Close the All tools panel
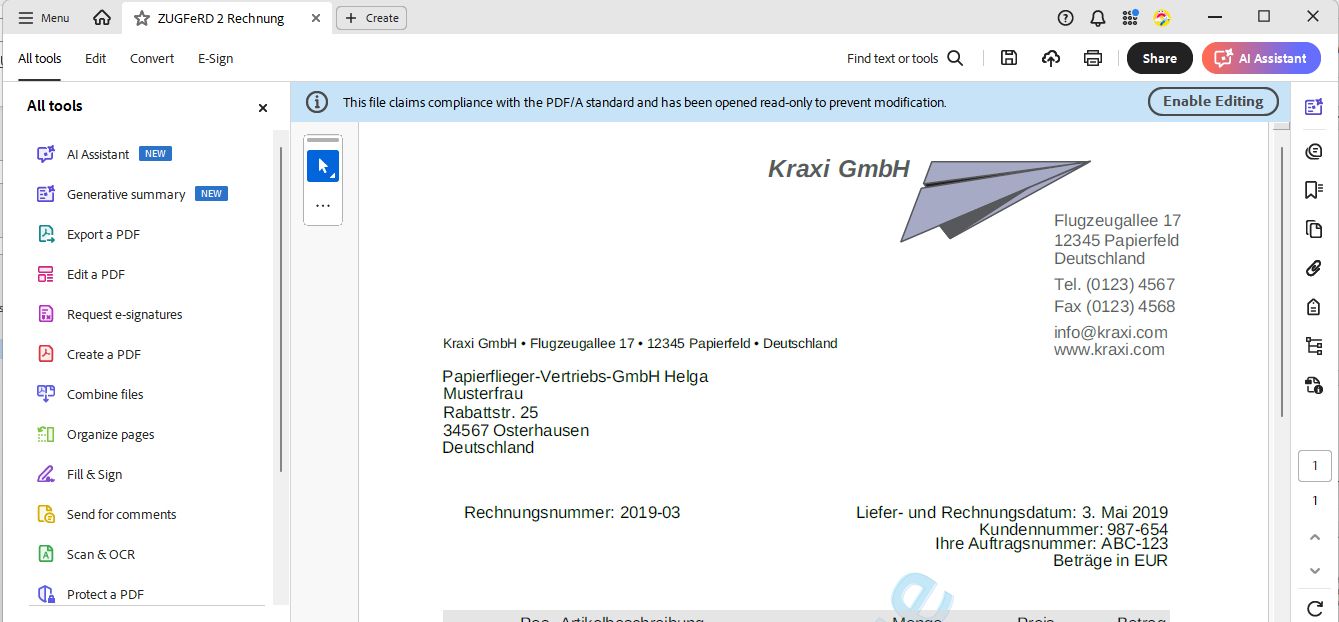This screenshot has width=1339, height=622. (x=263, y=107)
